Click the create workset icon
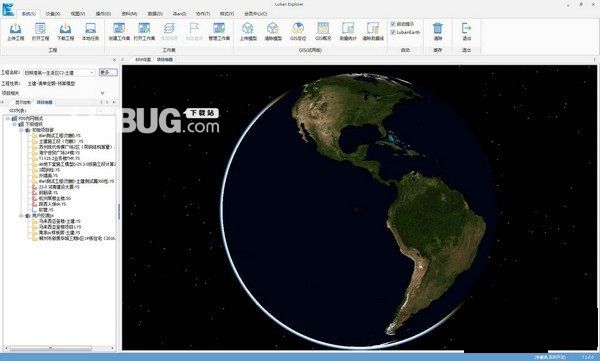The image size is (600, 361). tap(119, 29)
